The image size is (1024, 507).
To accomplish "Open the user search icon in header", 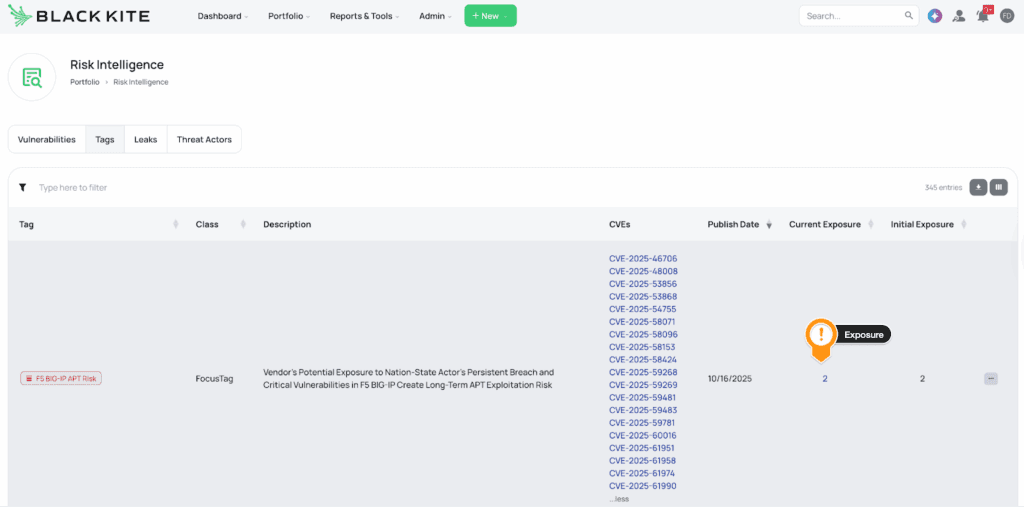I will tap(959, 16).
